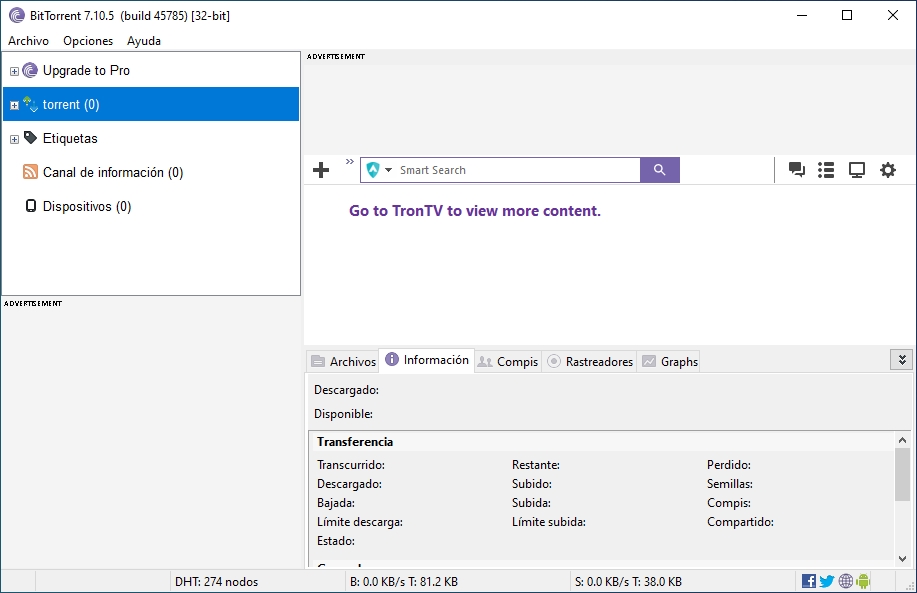The width and height of the screenshot is (917, 593).
Task: Click the Límite descarga label
Action: [360, 522]
